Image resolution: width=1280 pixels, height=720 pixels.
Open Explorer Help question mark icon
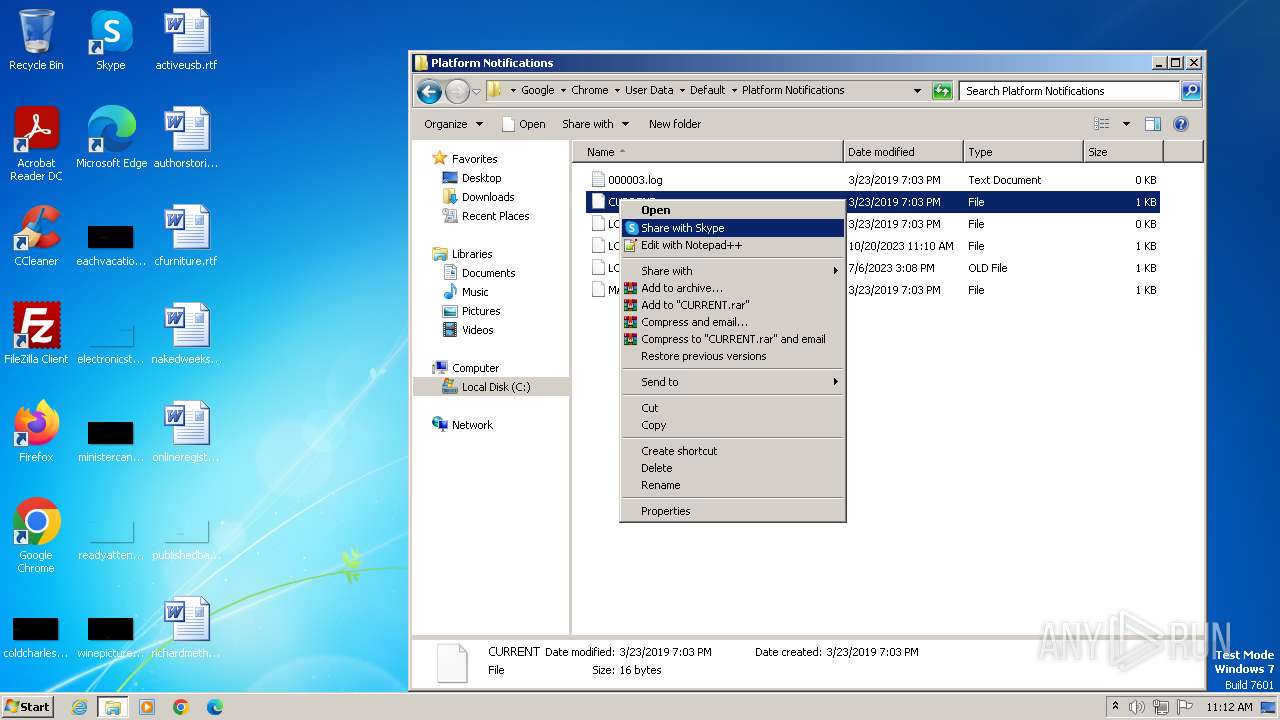(x=1181, y=124)
